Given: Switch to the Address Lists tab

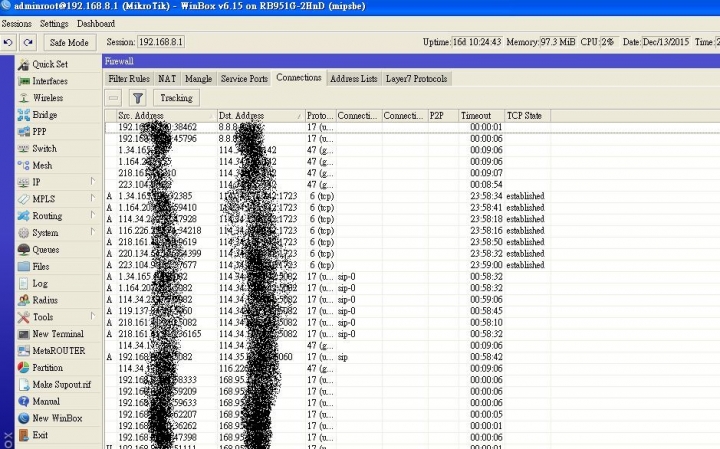Looking at the screenshot, I should pyautogui.click(x=354, y=79).
